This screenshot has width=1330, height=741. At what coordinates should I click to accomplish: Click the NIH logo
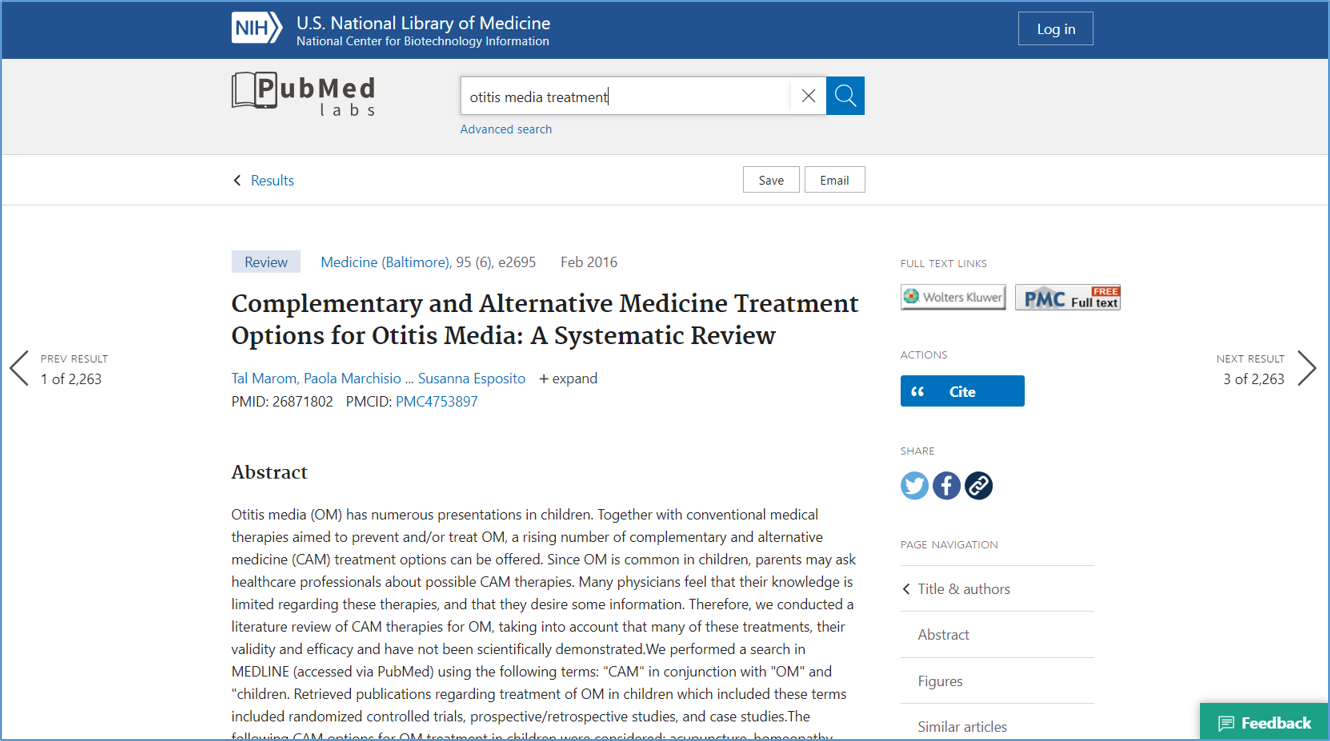point(257,28)
